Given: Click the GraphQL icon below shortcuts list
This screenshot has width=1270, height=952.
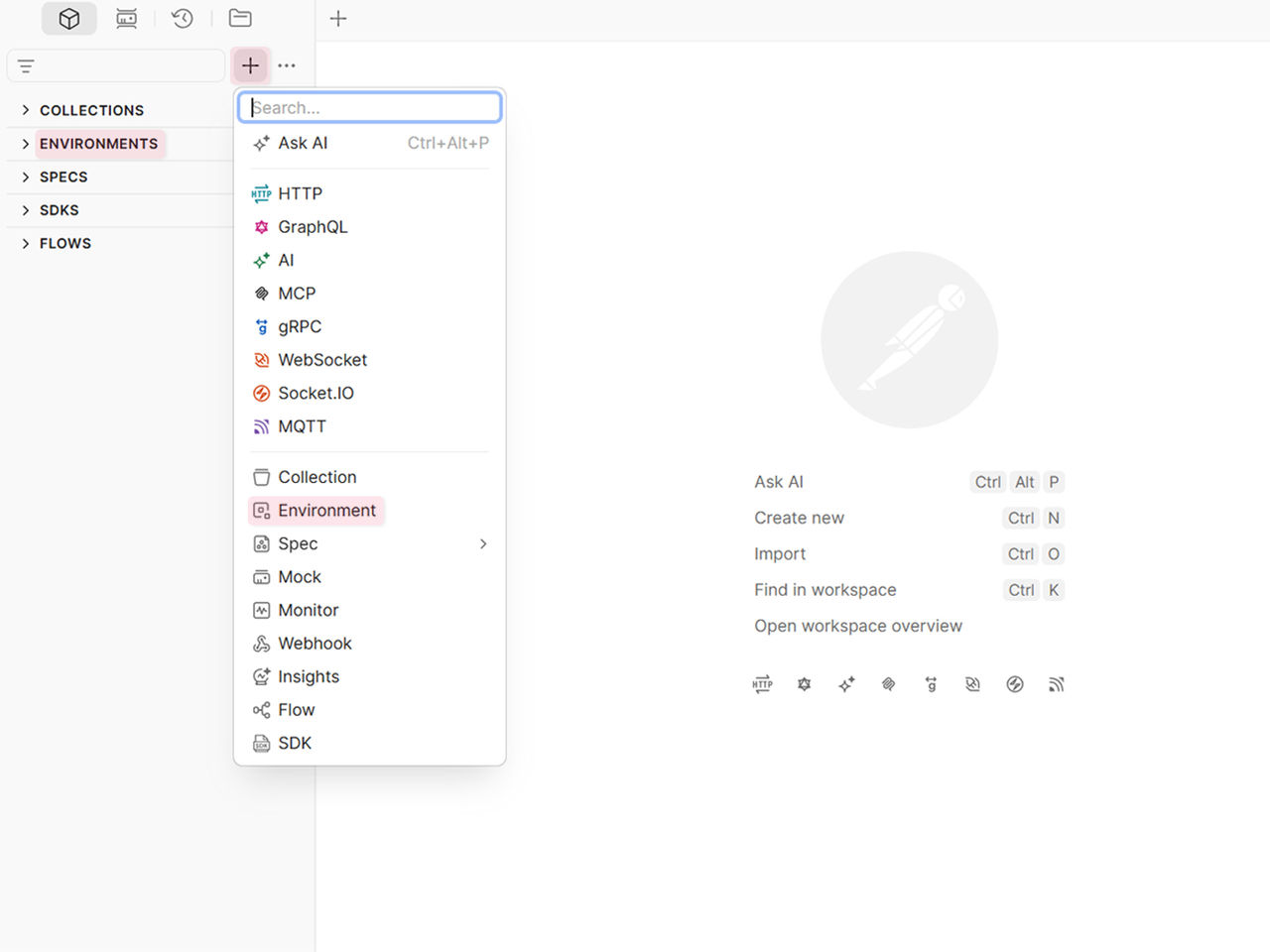Looking at the screenshot, I should (805, 684).
